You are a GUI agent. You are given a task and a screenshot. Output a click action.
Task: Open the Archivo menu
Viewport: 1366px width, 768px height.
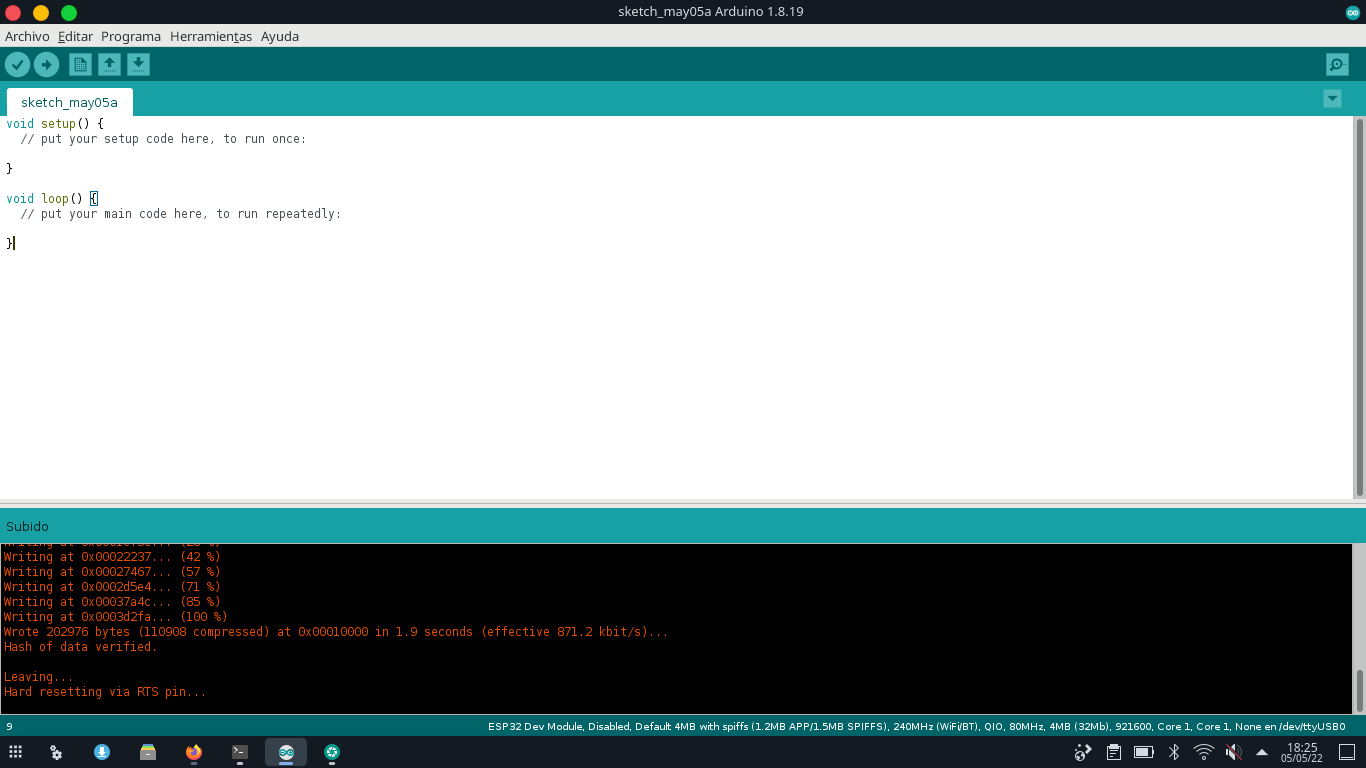click(x=27, y=36)
